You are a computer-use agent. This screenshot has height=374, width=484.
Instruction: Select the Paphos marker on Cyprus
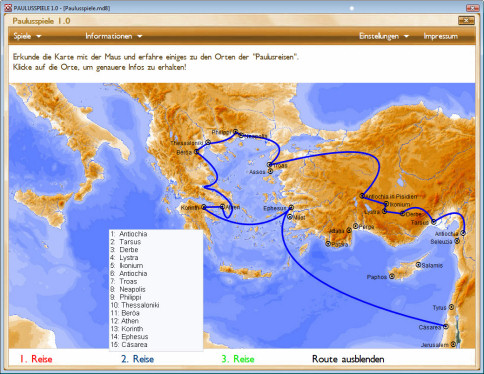pos(392,276)
